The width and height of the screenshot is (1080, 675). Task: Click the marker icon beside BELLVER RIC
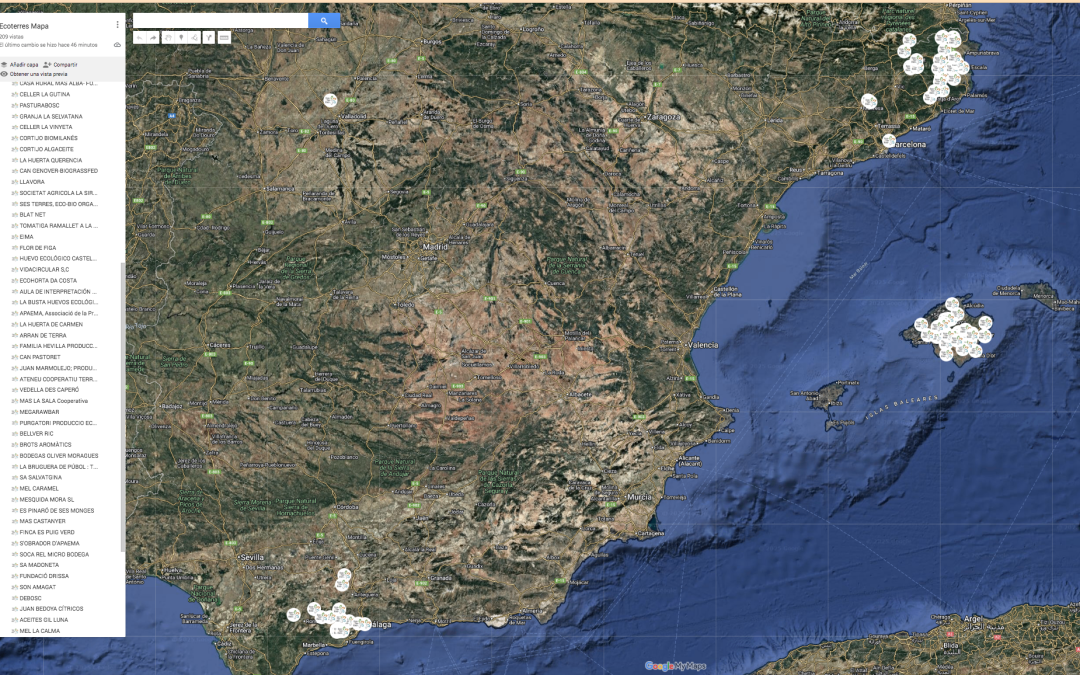14,434
